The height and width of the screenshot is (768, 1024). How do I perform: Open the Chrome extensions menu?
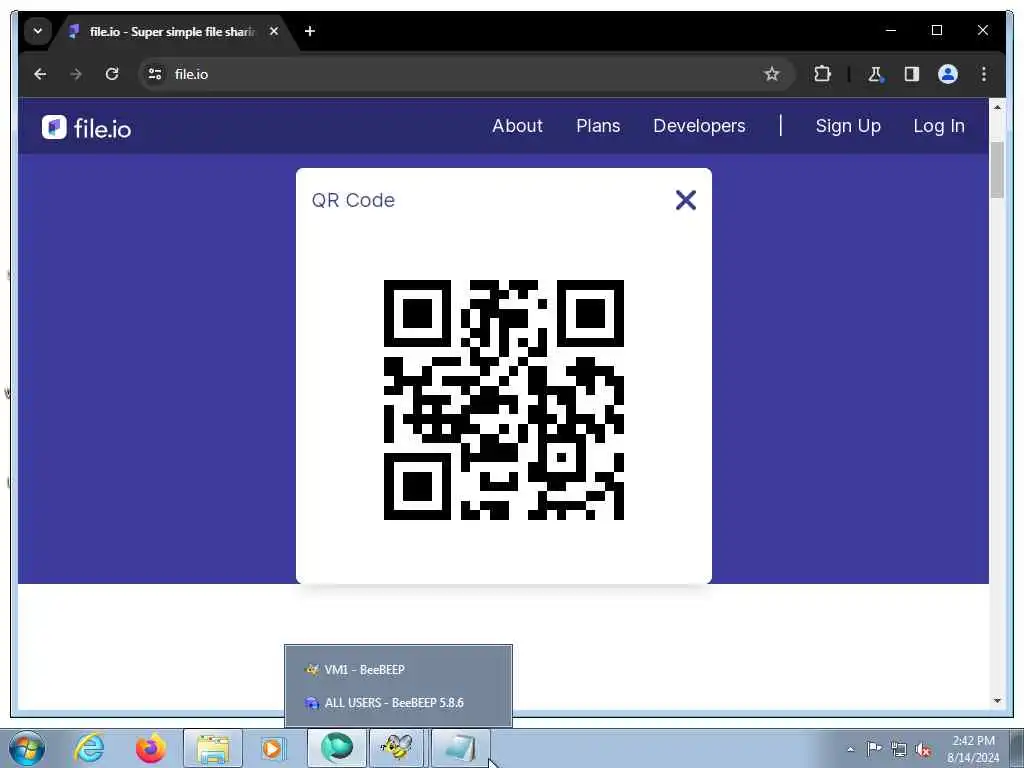point(822,74)
